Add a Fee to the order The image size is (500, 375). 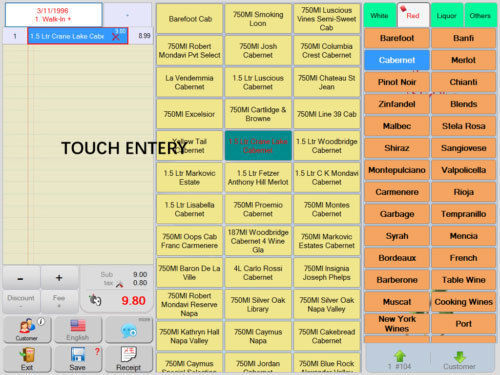click(59, 301)
